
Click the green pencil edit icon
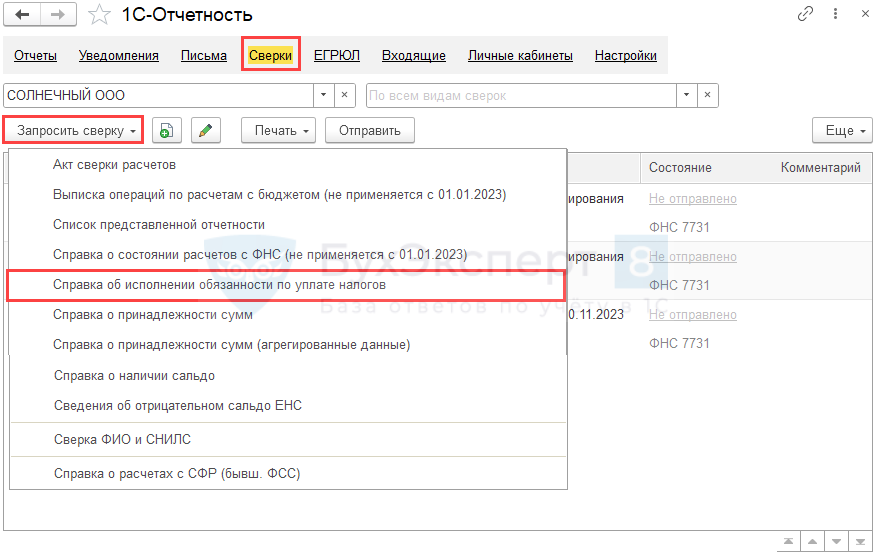205,130
